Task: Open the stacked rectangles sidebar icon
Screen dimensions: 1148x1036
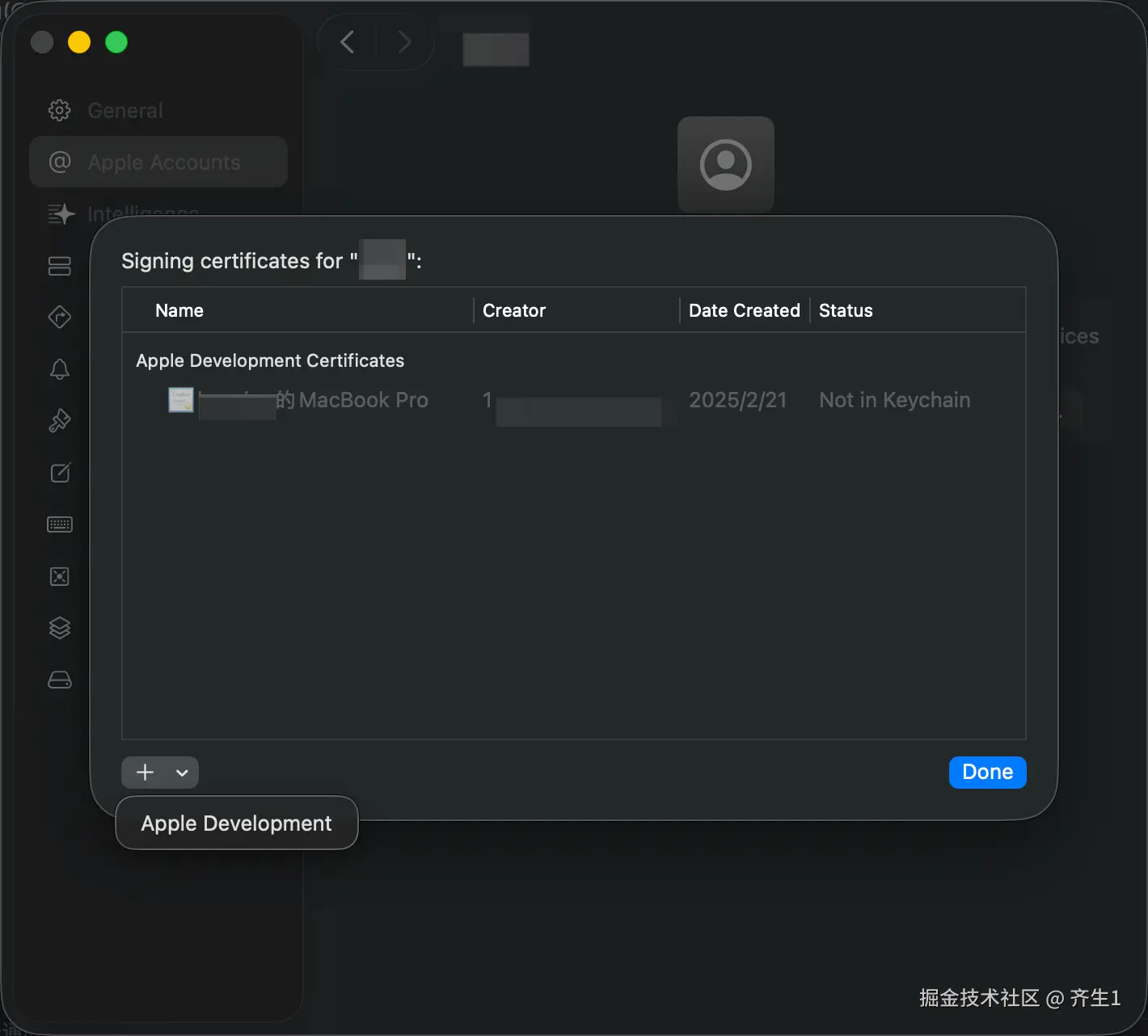Action: tap(60, 266)
